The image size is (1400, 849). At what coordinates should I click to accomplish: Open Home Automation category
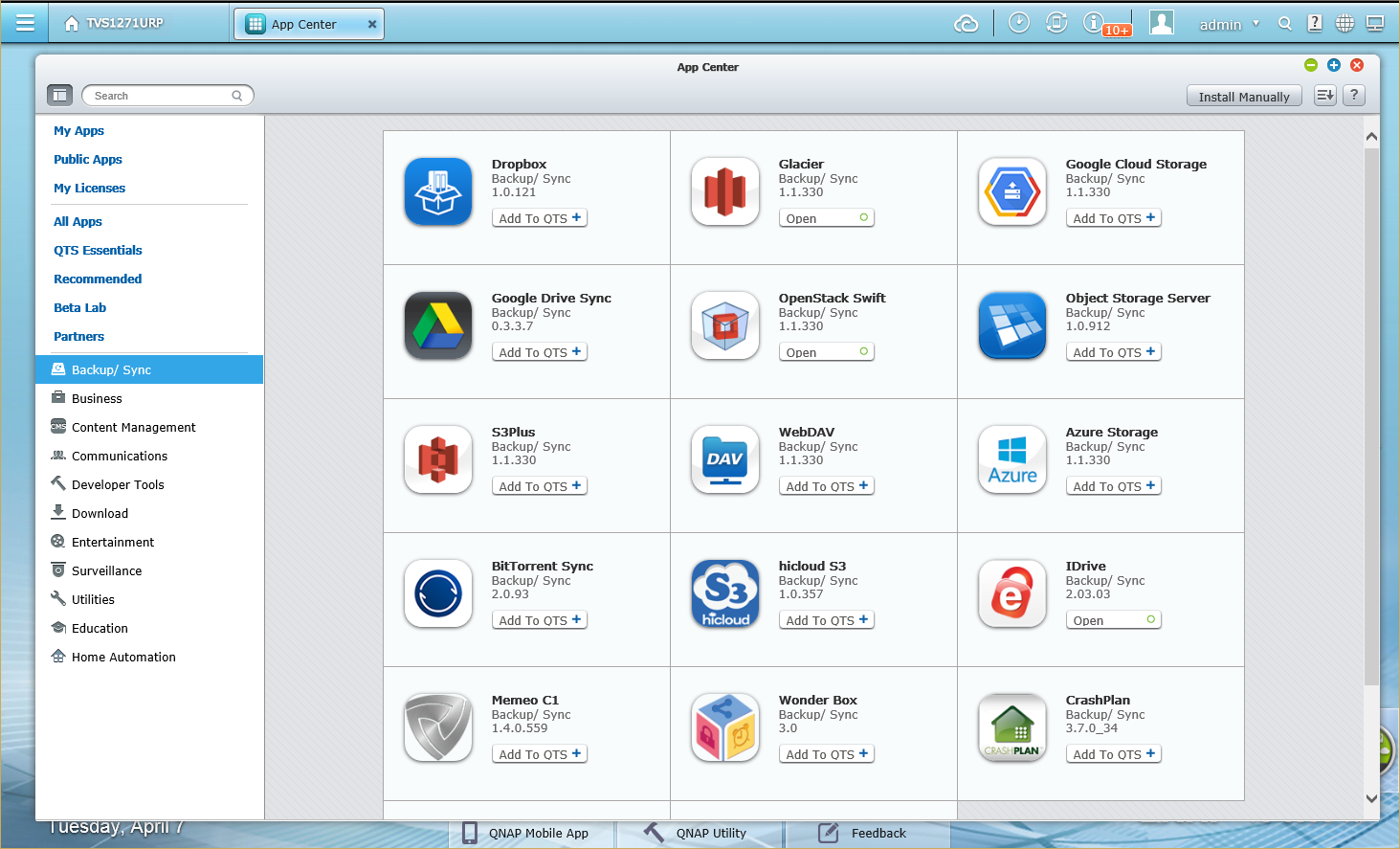pyautogui.click(x=149, y=657)
